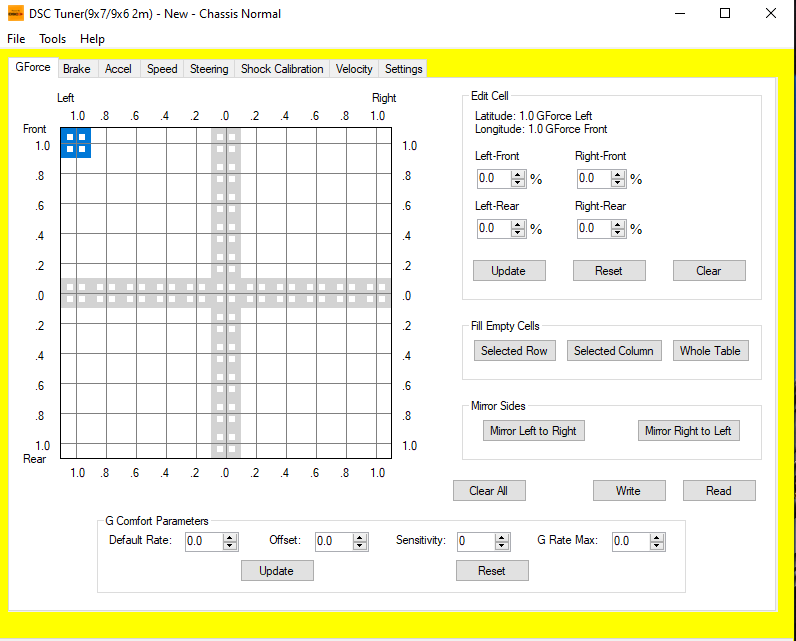Decrease the Right-Front percentage with down arrow

pyautogui.click(x=618, y=184)
